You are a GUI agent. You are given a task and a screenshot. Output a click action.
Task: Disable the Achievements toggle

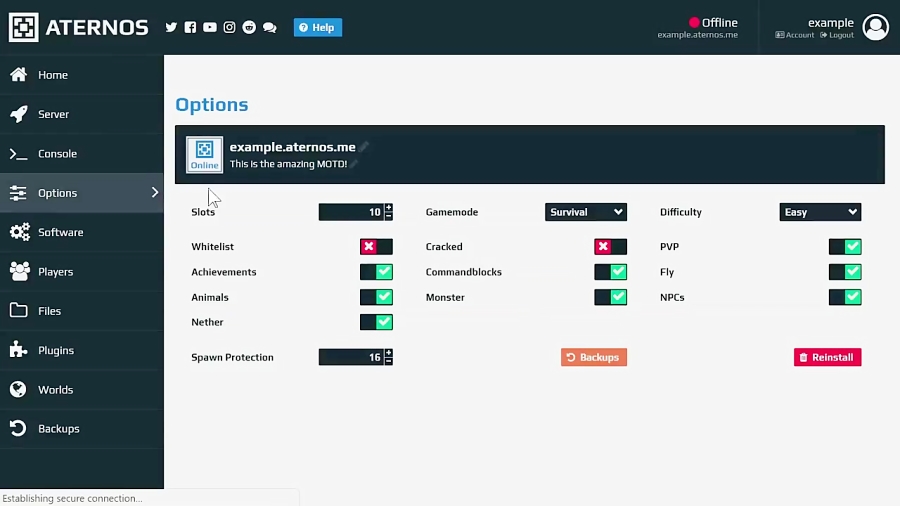376,272
